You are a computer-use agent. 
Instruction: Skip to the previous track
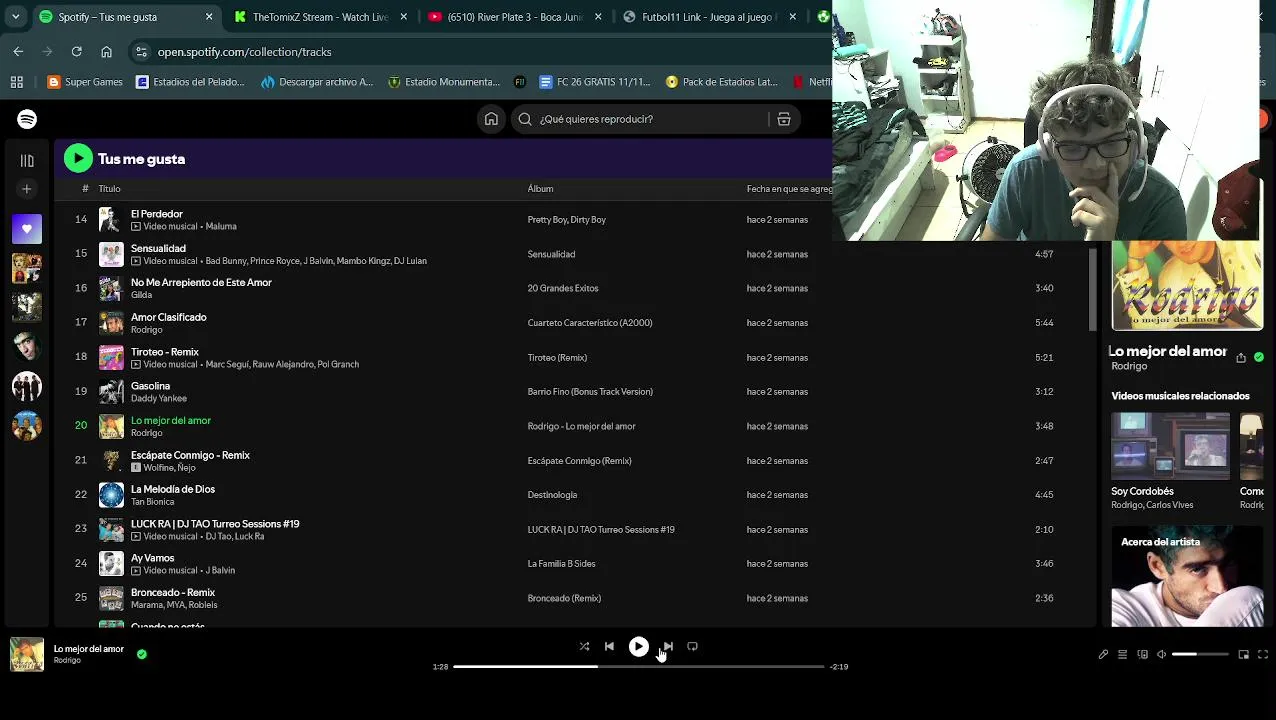[x=609, y=647]
